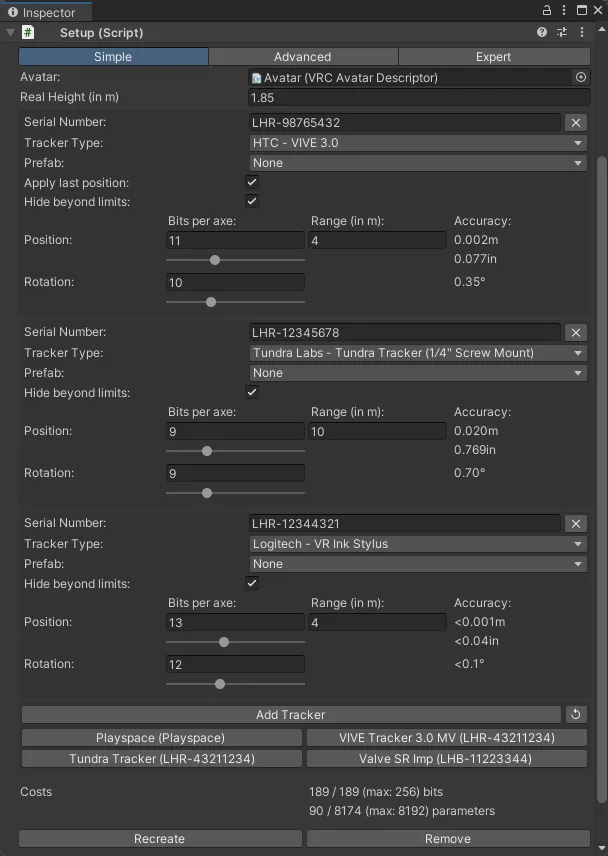Add Tundra Tracker (LHR-43211234)
This screenshot has width=608, height=856.
click(162, 758)
